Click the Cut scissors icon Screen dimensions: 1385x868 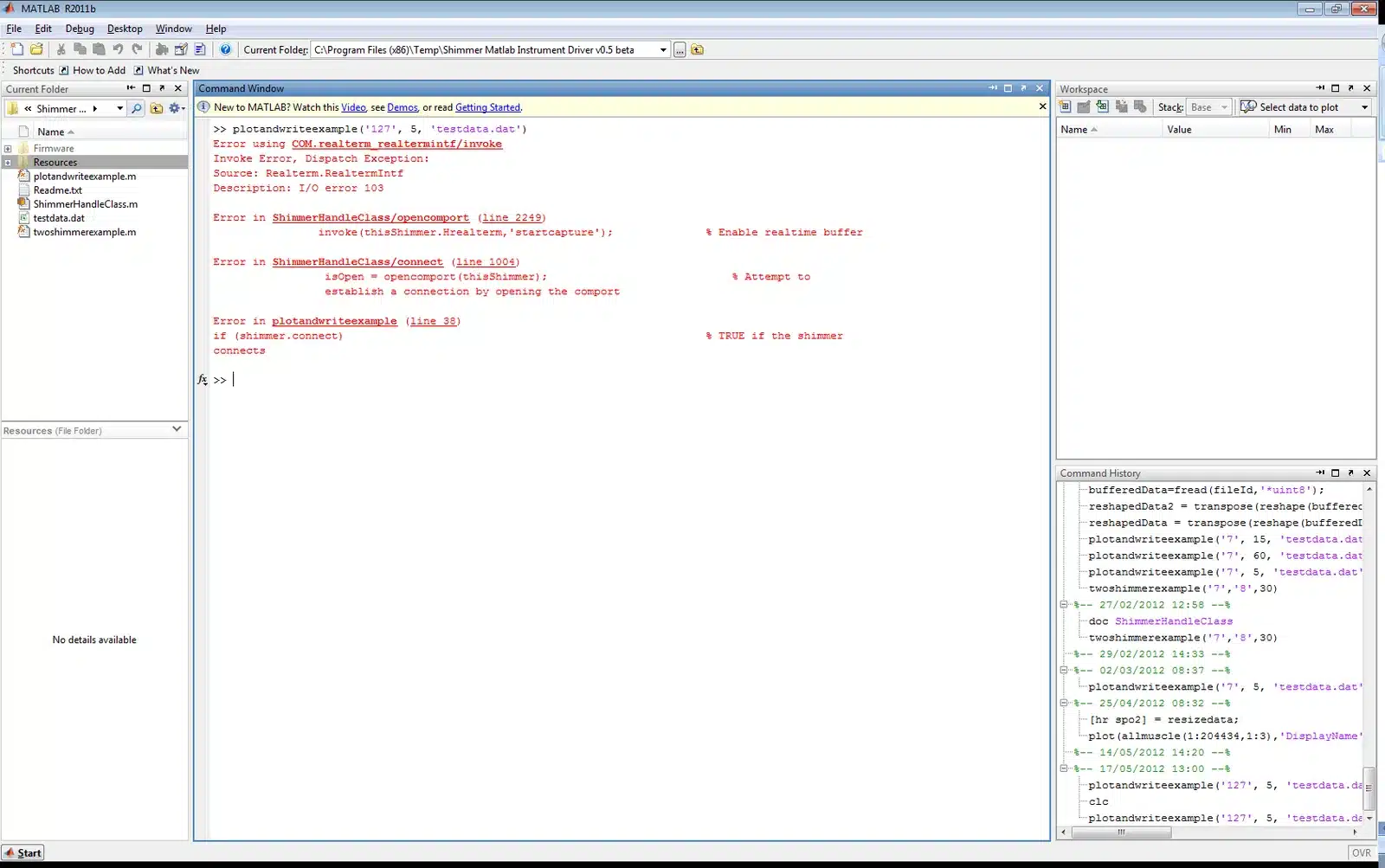click(61, 49)
